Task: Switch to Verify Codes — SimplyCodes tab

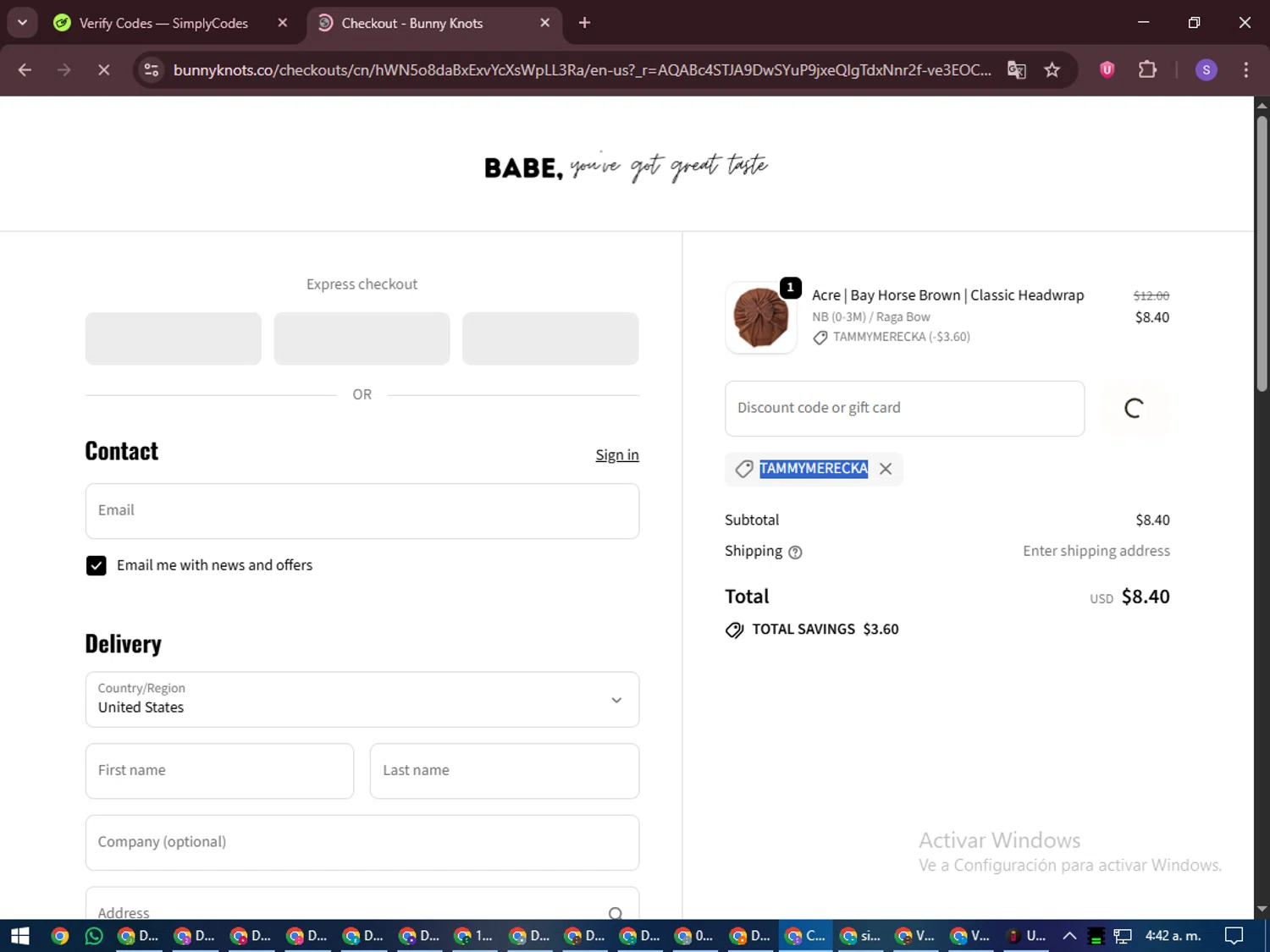Action: 163,23
